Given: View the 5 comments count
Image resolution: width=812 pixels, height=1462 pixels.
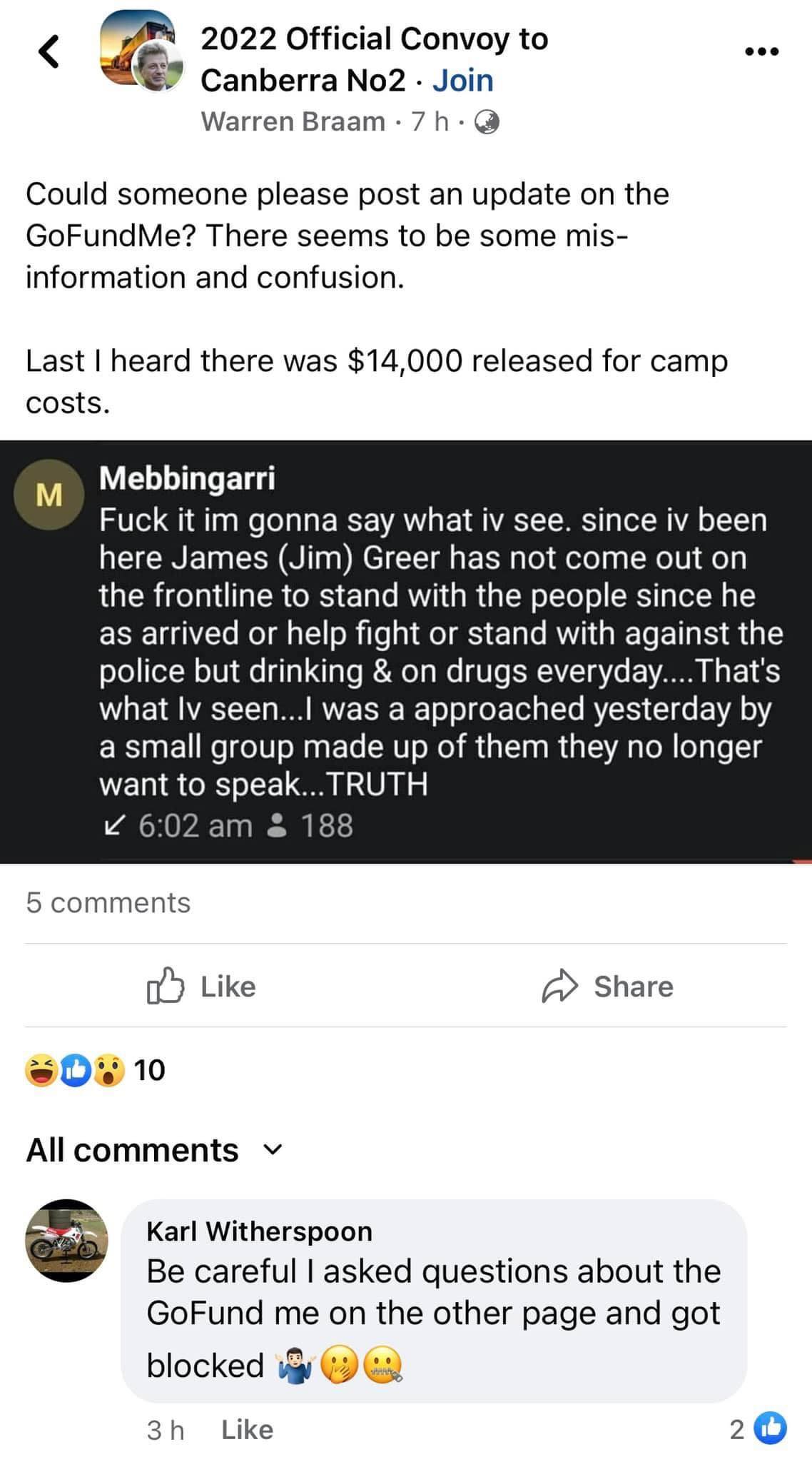Looking at the screenshot, I should point(108,902).
